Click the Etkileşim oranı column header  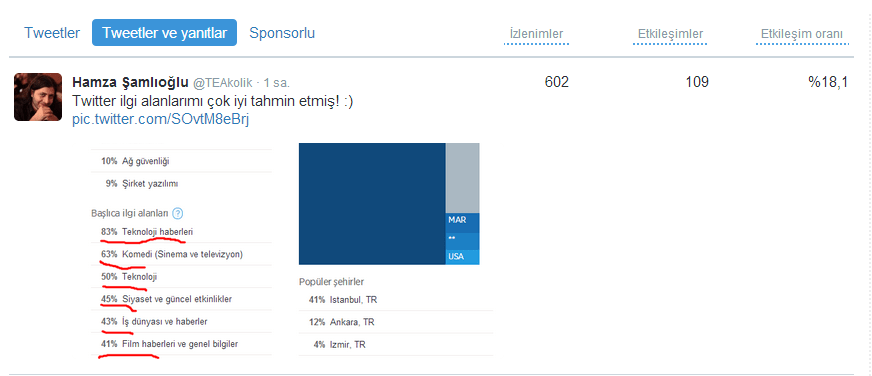(803, 34)
